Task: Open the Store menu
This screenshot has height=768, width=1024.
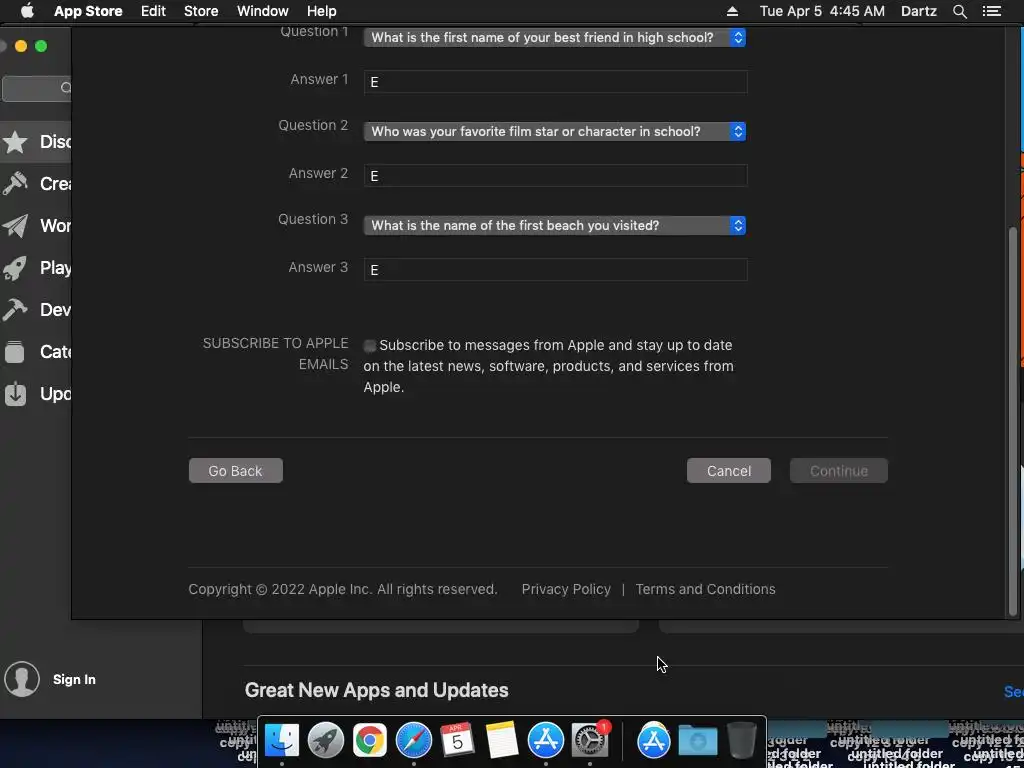Action: tap(201, 11)
